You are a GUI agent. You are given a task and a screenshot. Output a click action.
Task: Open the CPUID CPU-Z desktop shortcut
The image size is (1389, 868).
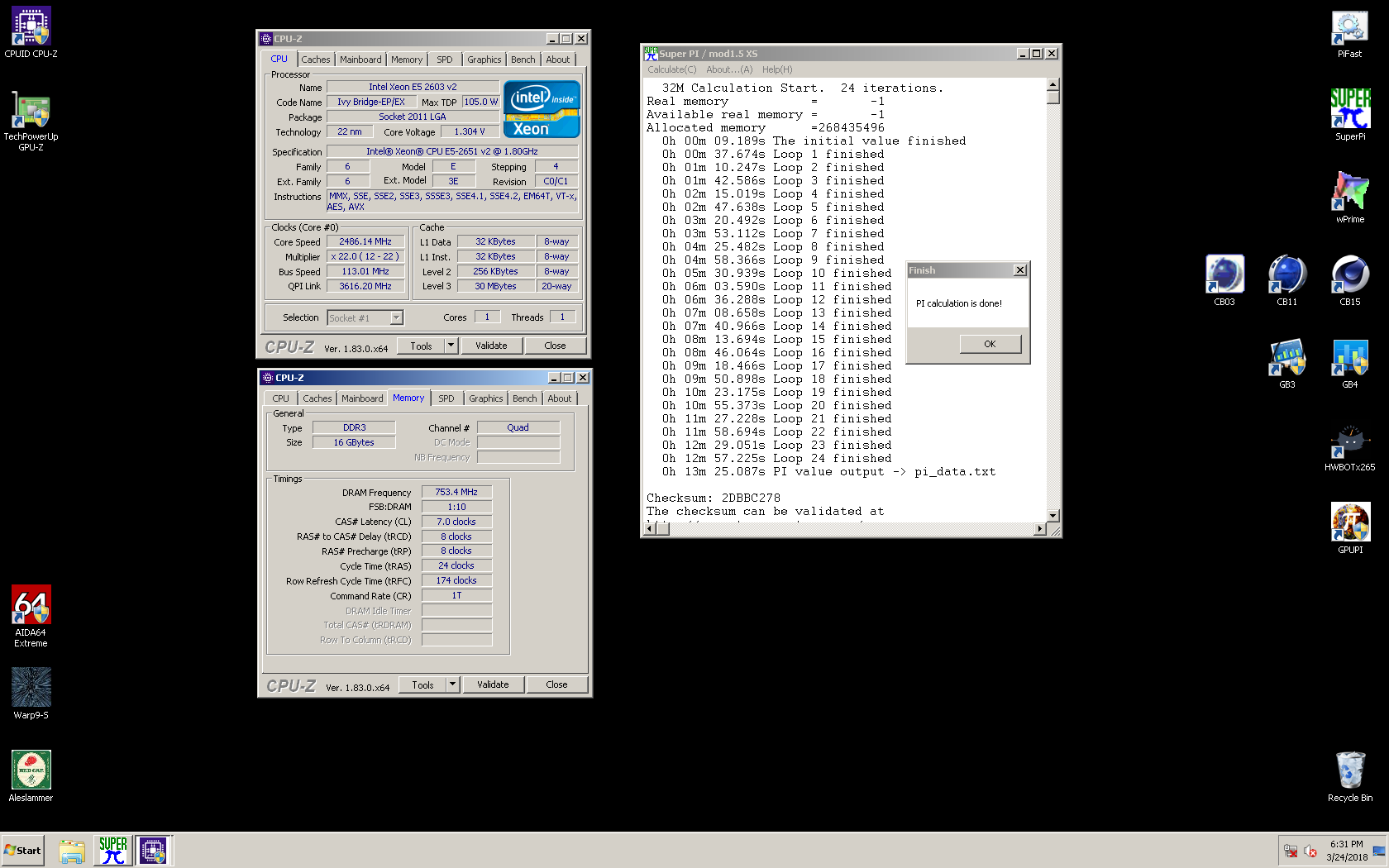click(x=31, y=33)
